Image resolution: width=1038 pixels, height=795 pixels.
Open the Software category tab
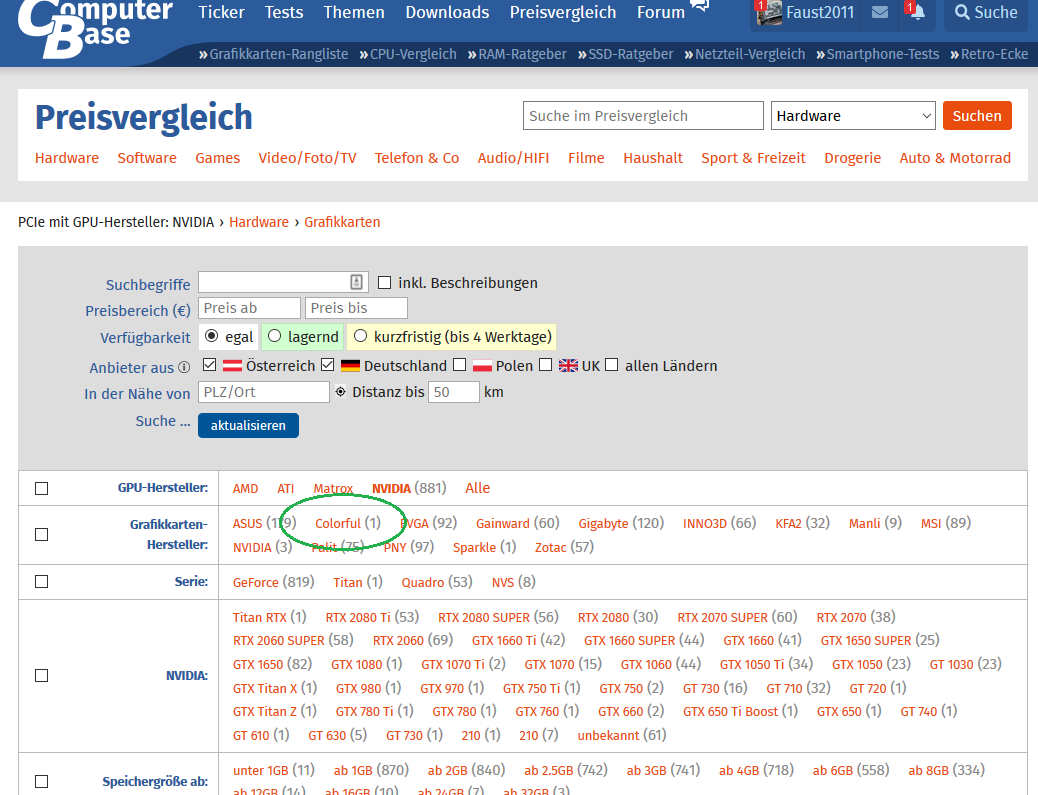click(147, 158)
